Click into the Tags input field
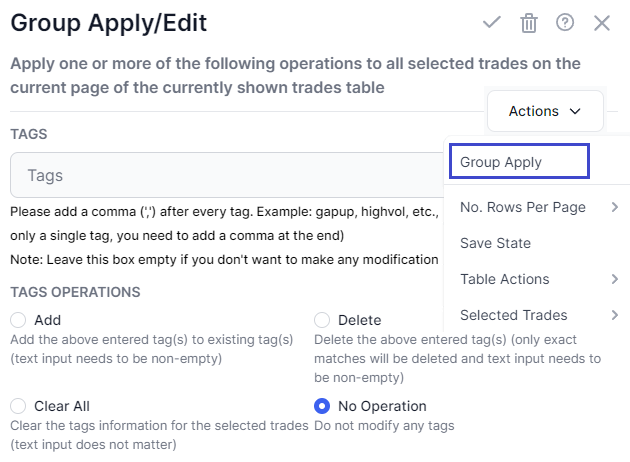This screenshot has height=462, width=630. point(227,175)
